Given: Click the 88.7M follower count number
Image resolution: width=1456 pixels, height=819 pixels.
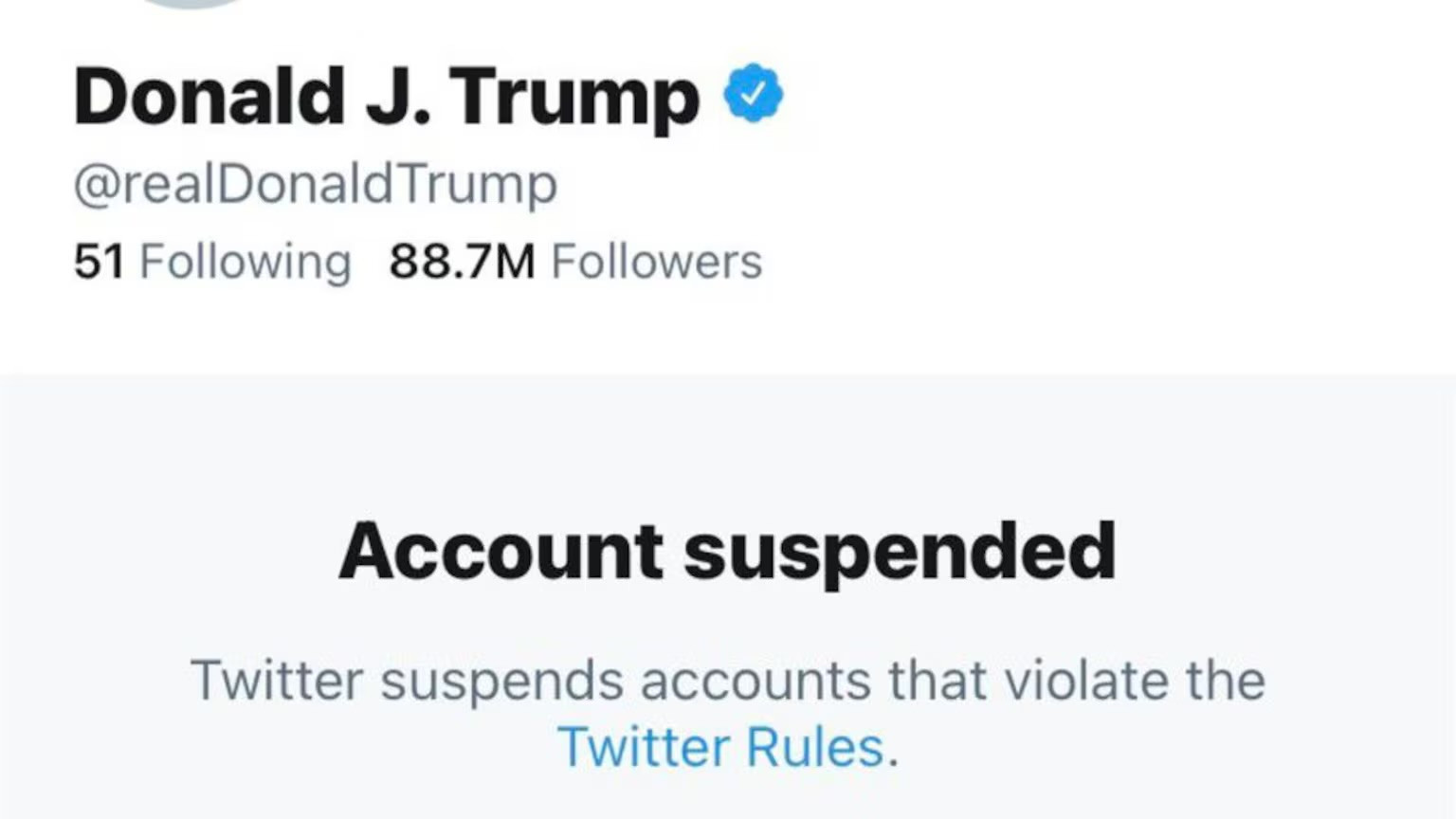Looking at the screenshot, I should 463,262.
